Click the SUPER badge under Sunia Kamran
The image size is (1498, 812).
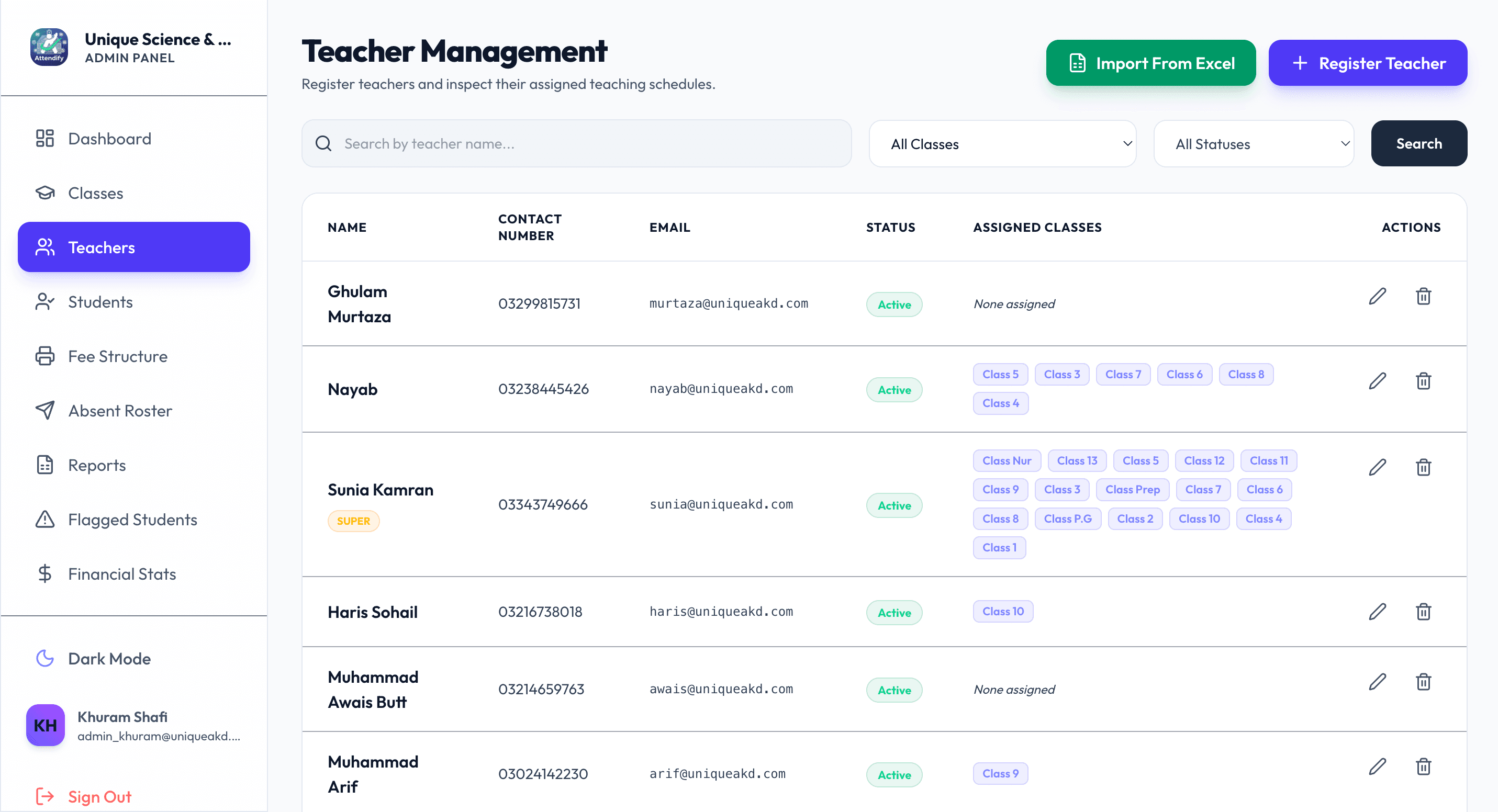[x=354, y=521]
